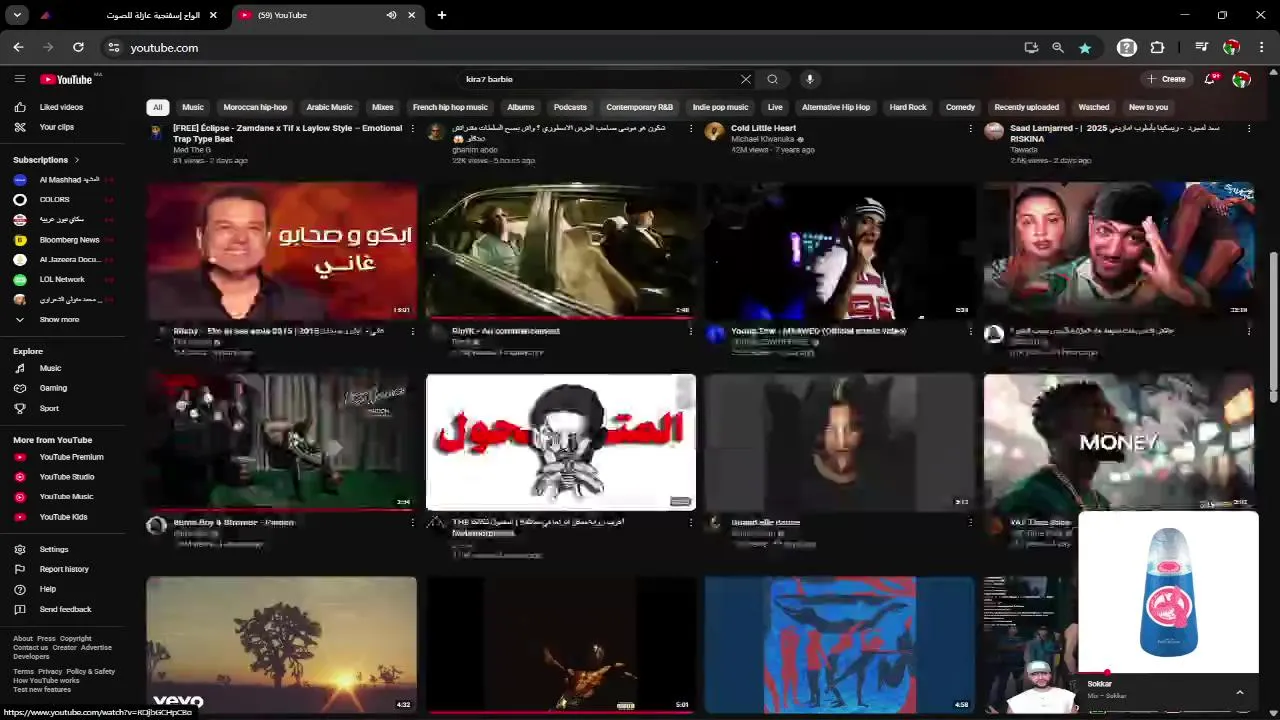The width and height of the screenshot is (1280, 720).
Task: Click the search magnifier button
Action: (773, 79)
